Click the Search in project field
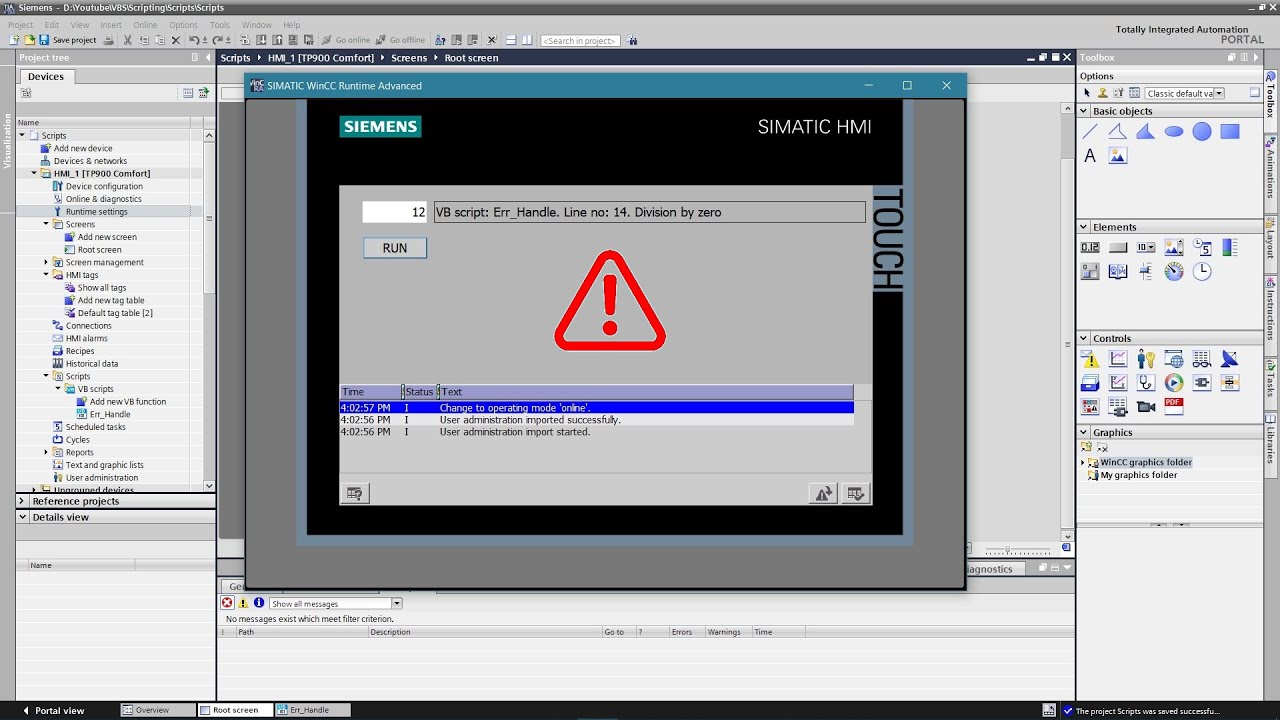Image resolution: width=1280 pixels, height=720 pixels. pos(580,40)
